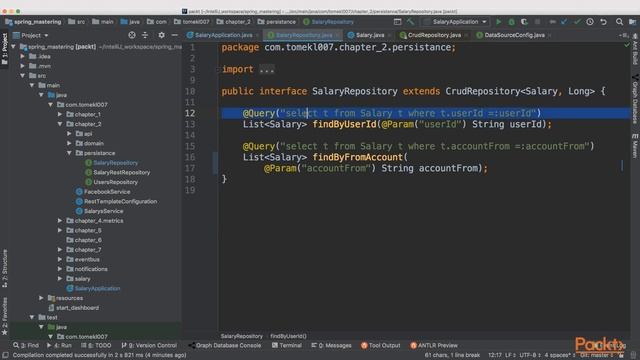This screenshot has height=360, width=640.
Task: Expand the resources folder
Action: [41, 298]
